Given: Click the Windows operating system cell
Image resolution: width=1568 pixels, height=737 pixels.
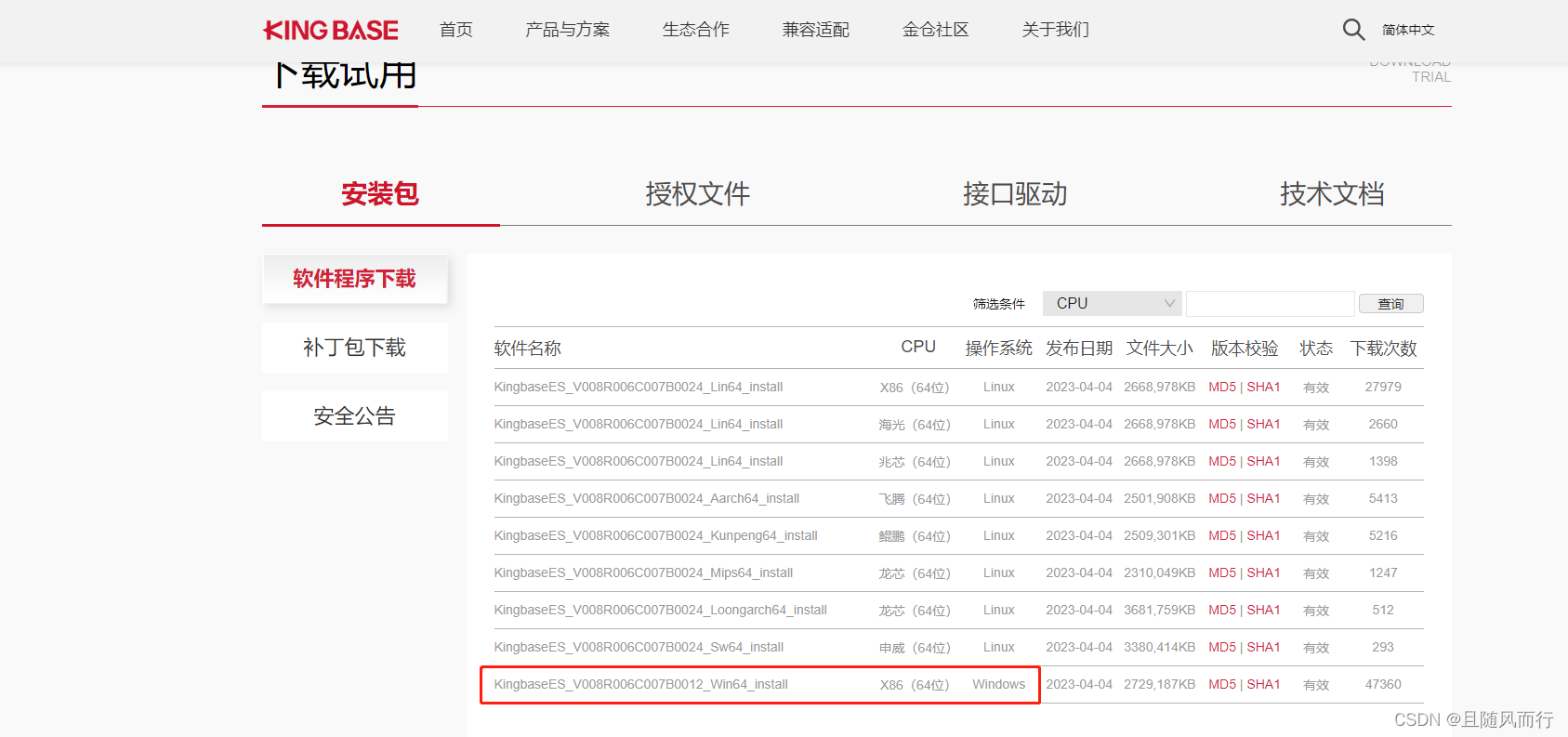Looking at the screenshot, I should (999, 684).
